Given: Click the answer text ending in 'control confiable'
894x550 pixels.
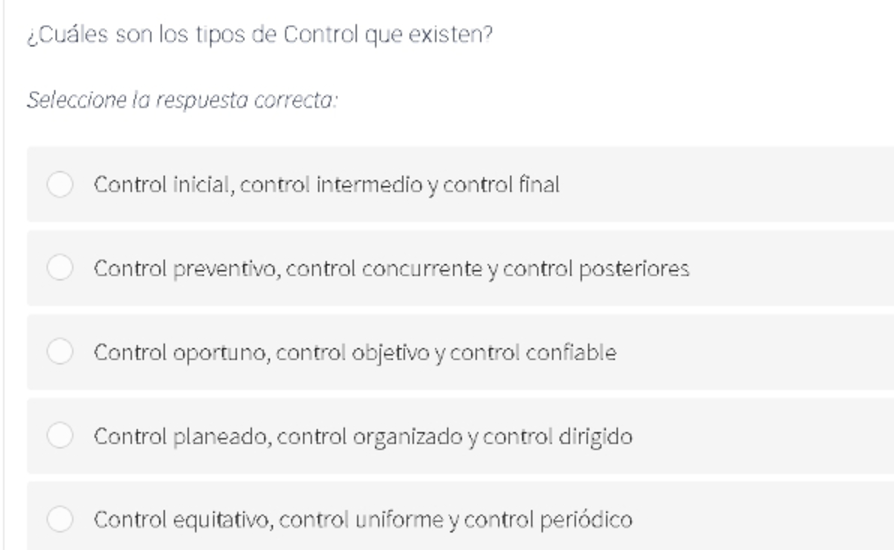Looking at the screenshot, I should (355, 352).
